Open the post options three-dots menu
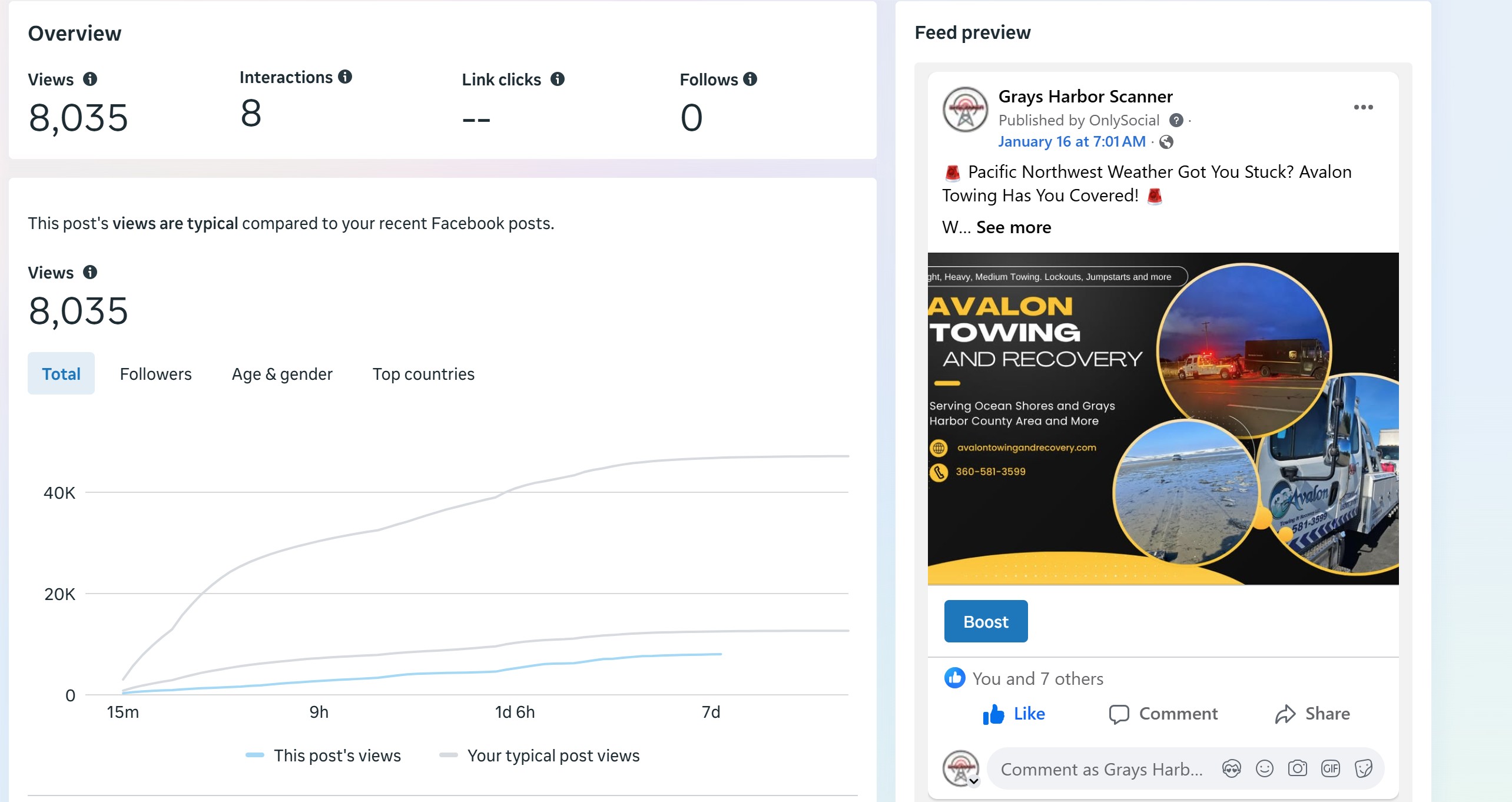Viewport: 1512px width, 802px height. [1363, 107]
